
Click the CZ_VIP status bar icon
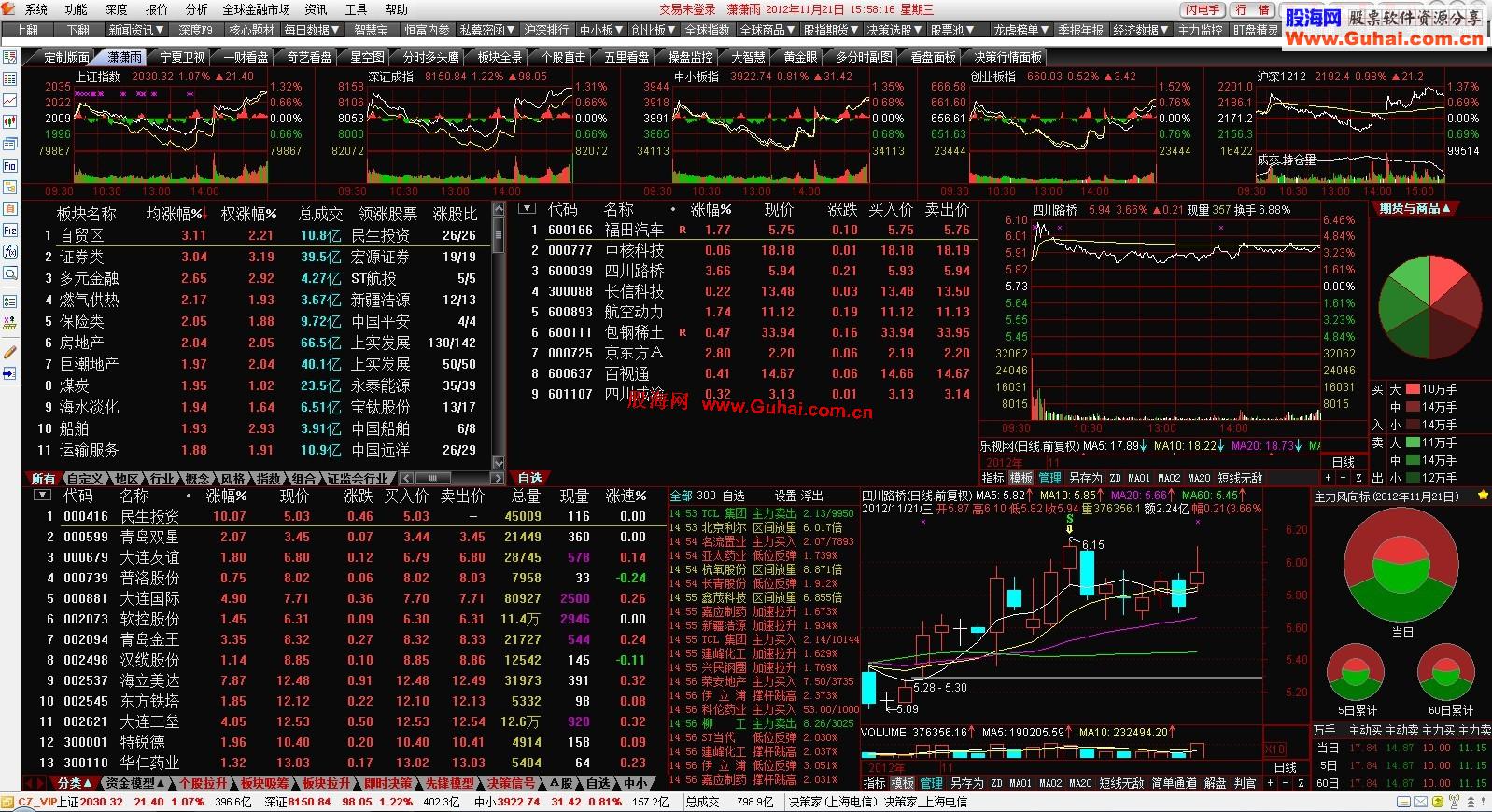(x=9, y=802)
